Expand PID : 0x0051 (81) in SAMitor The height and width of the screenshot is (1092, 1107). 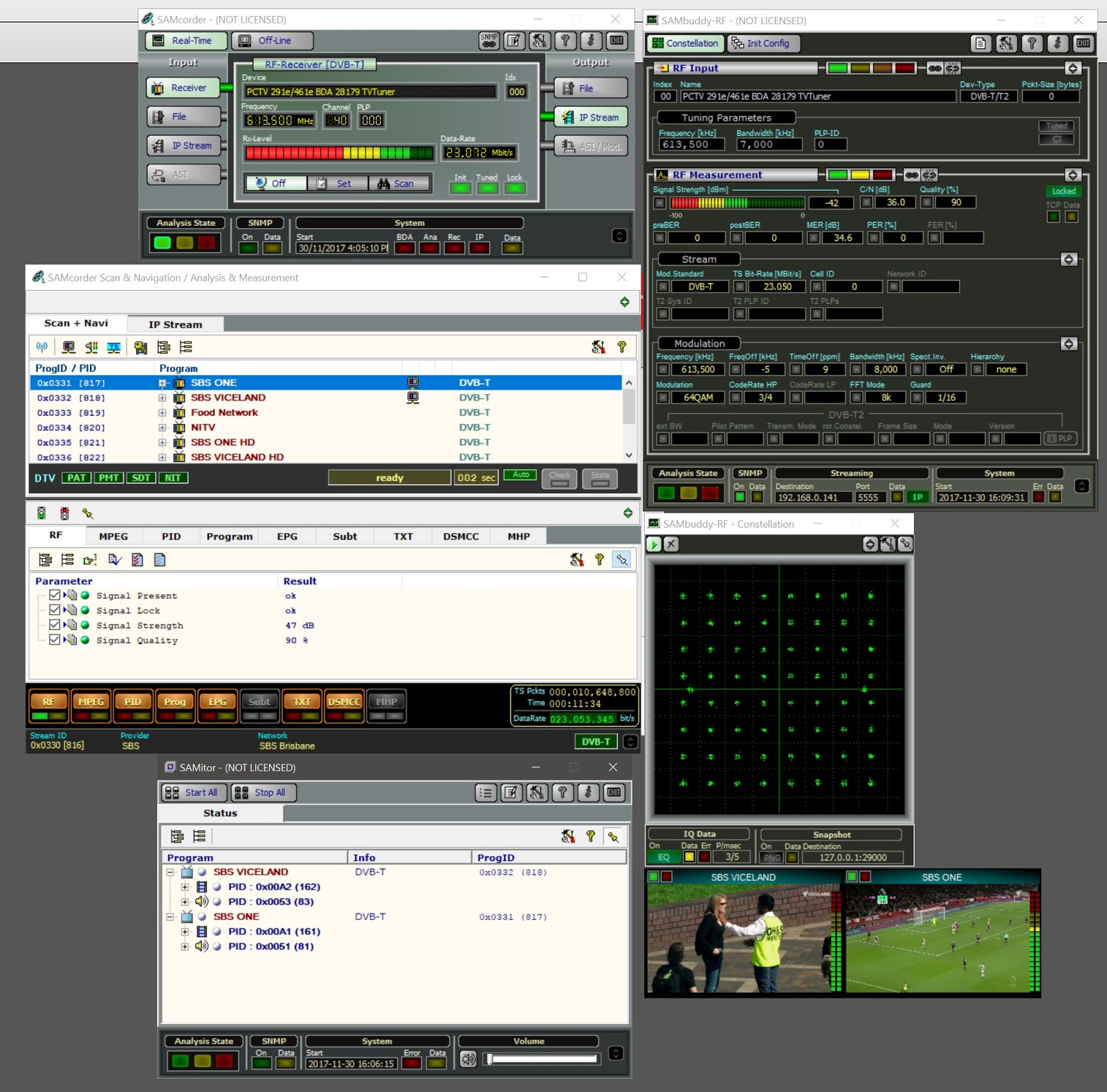[185, 947]
